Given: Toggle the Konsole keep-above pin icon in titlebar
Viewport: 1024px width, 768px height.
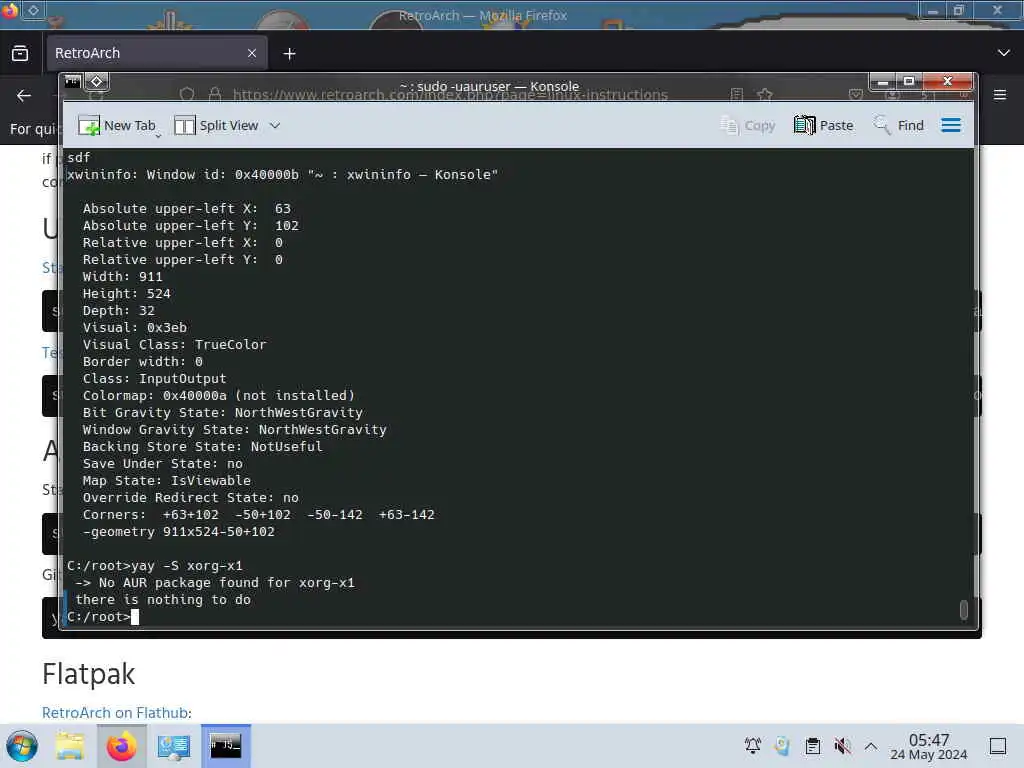Looking at the screenshot, I should [x=97, y=82].
